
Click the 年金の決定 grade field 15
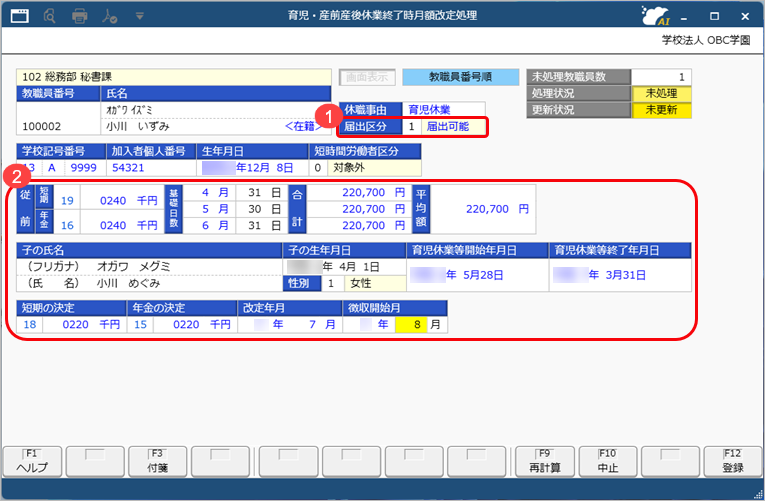pos(141,324)
